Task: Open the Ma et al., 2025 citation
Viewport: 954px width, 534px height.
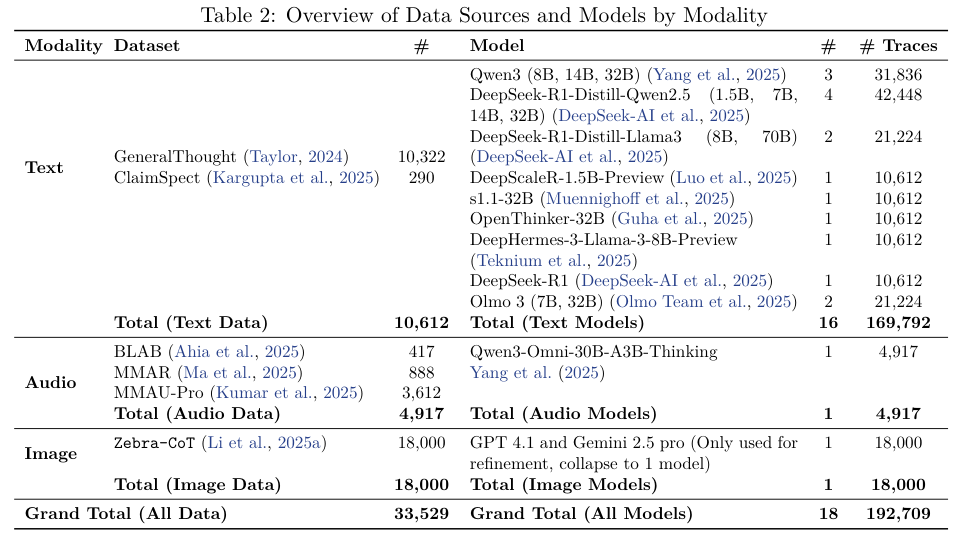Action: coord(240,373)
